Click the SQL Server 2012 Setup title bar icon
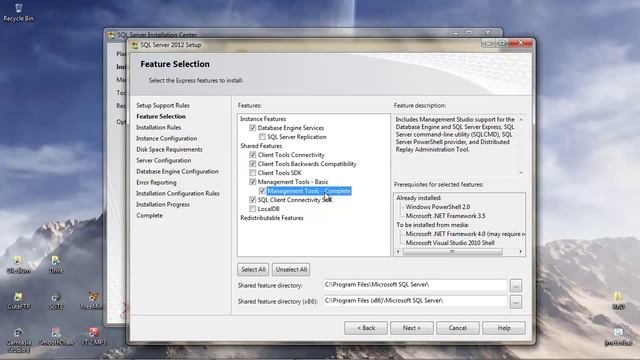The width and height of the screenshot is (640, 360). pos(135,45)
